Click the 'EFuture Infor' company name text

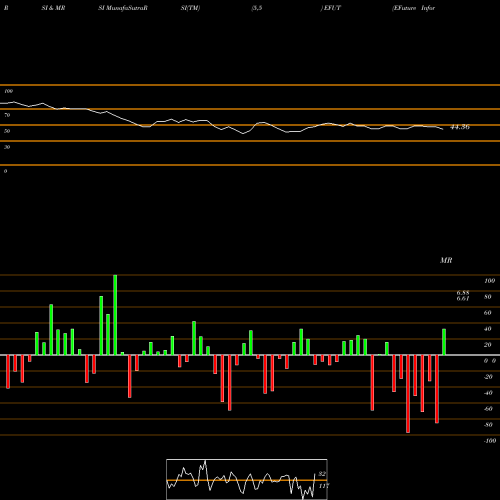(414, 8)
